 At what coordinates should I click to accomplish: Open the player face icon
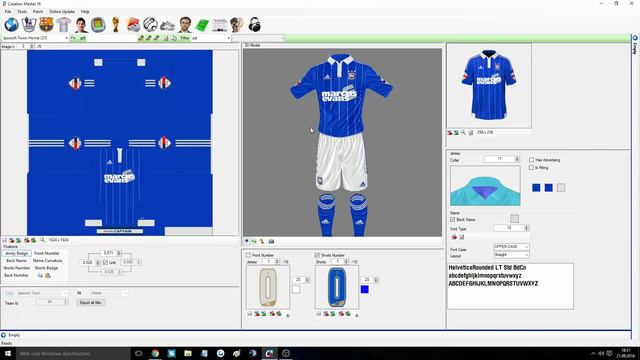pos(81,25)
